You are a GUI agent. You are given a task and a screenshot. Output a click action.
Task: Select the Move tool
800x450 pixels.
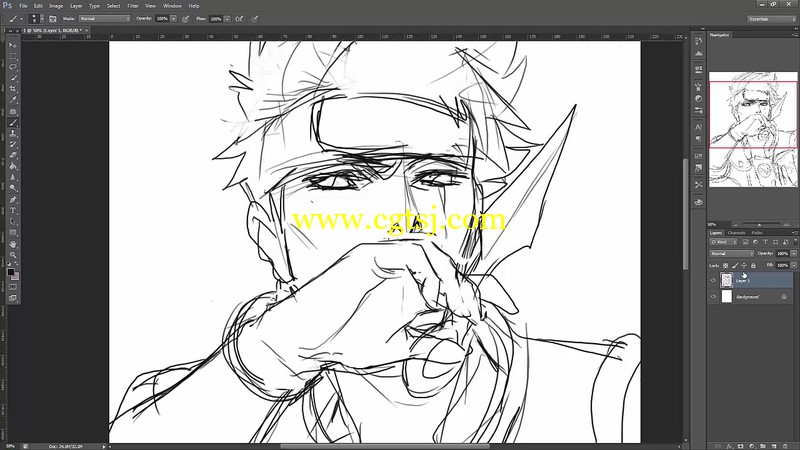tap(13, 45)
